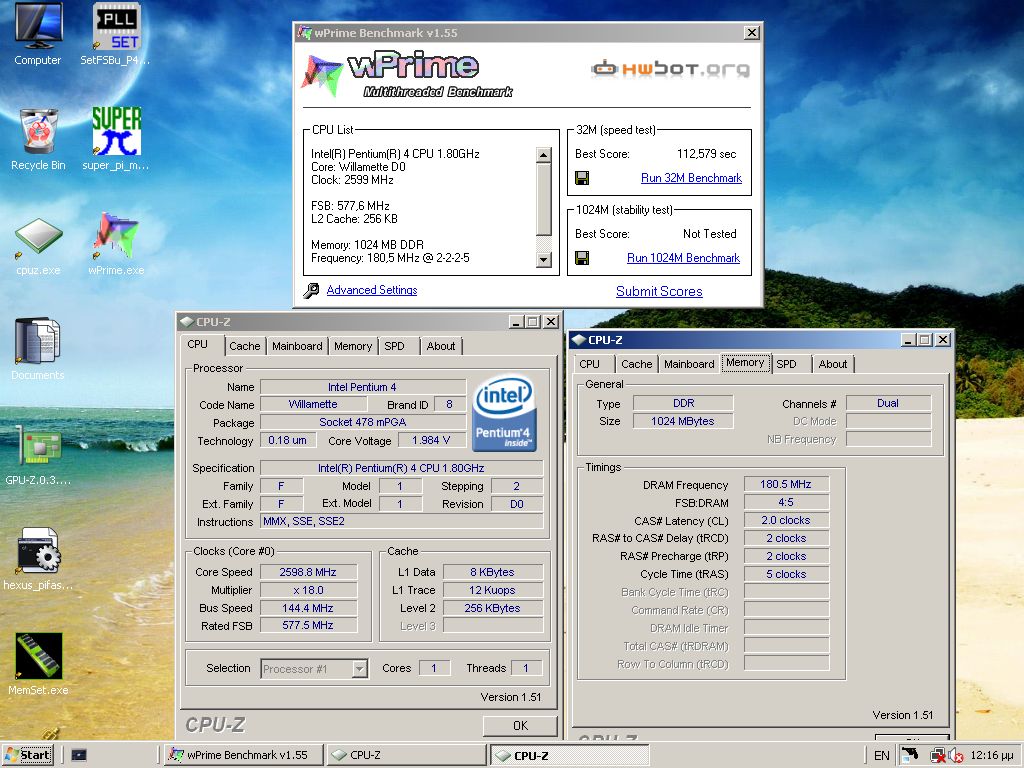The height and width of the screenshot is (768, 1024).
Task: Click the CPU List scrollbar up arrow
Action: [543, 155]
